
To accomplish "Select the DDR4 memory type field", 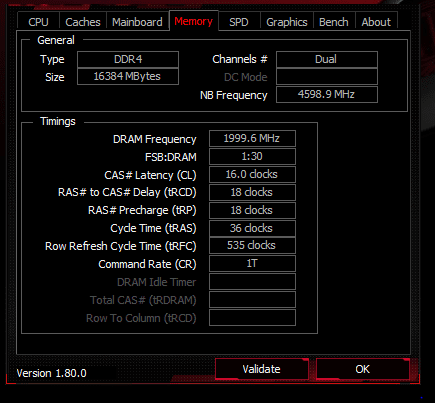I will click(128, 59).
